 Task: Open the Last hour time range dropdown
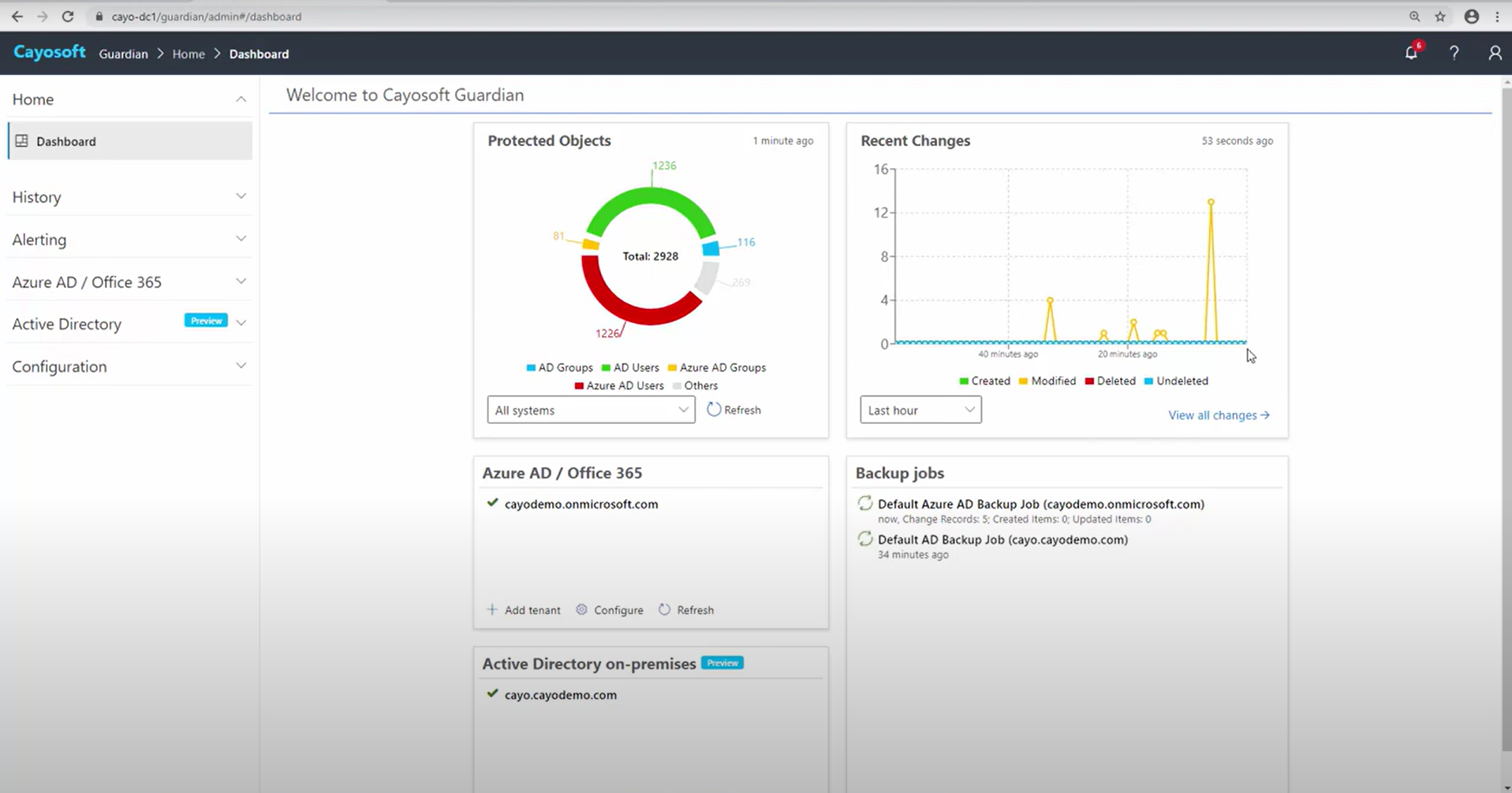(x=920, y=410)
